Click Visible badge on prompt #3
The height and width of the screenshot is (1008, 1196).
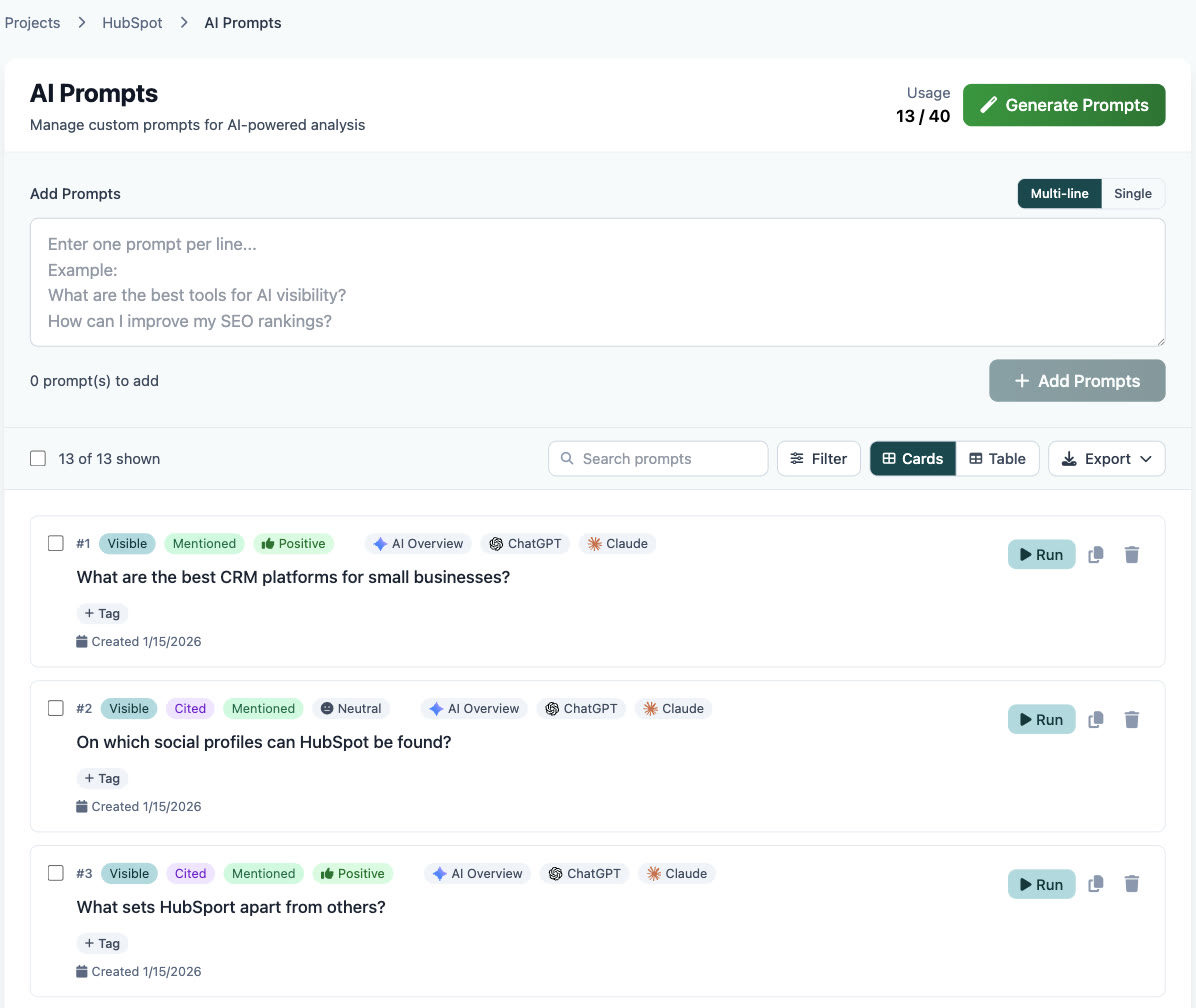point(129,873)
